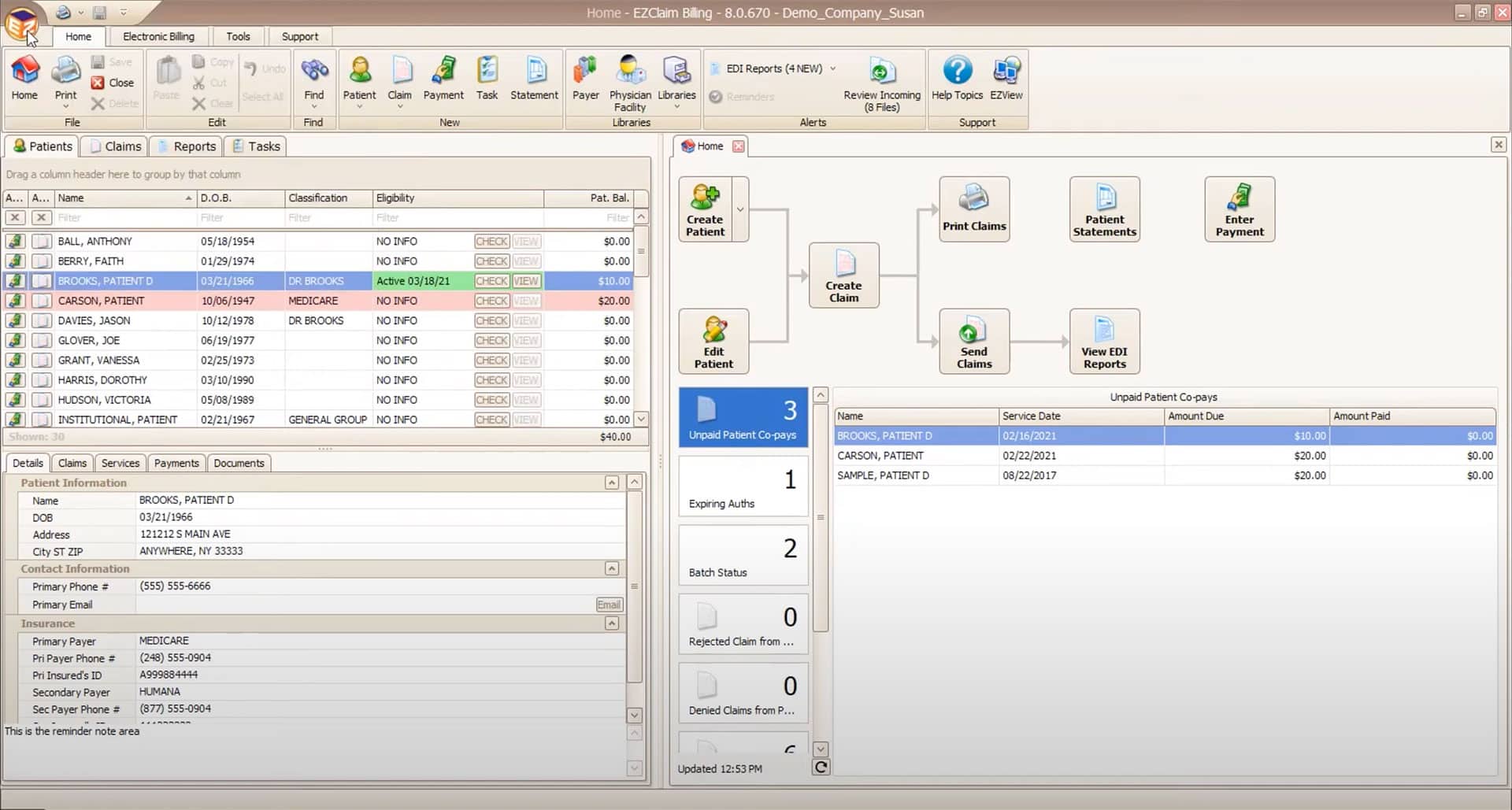Screen dimensions: 1512x810
Task: Open the Libraries ribbon dropdown arrow
Action: (x=676, y=106)
